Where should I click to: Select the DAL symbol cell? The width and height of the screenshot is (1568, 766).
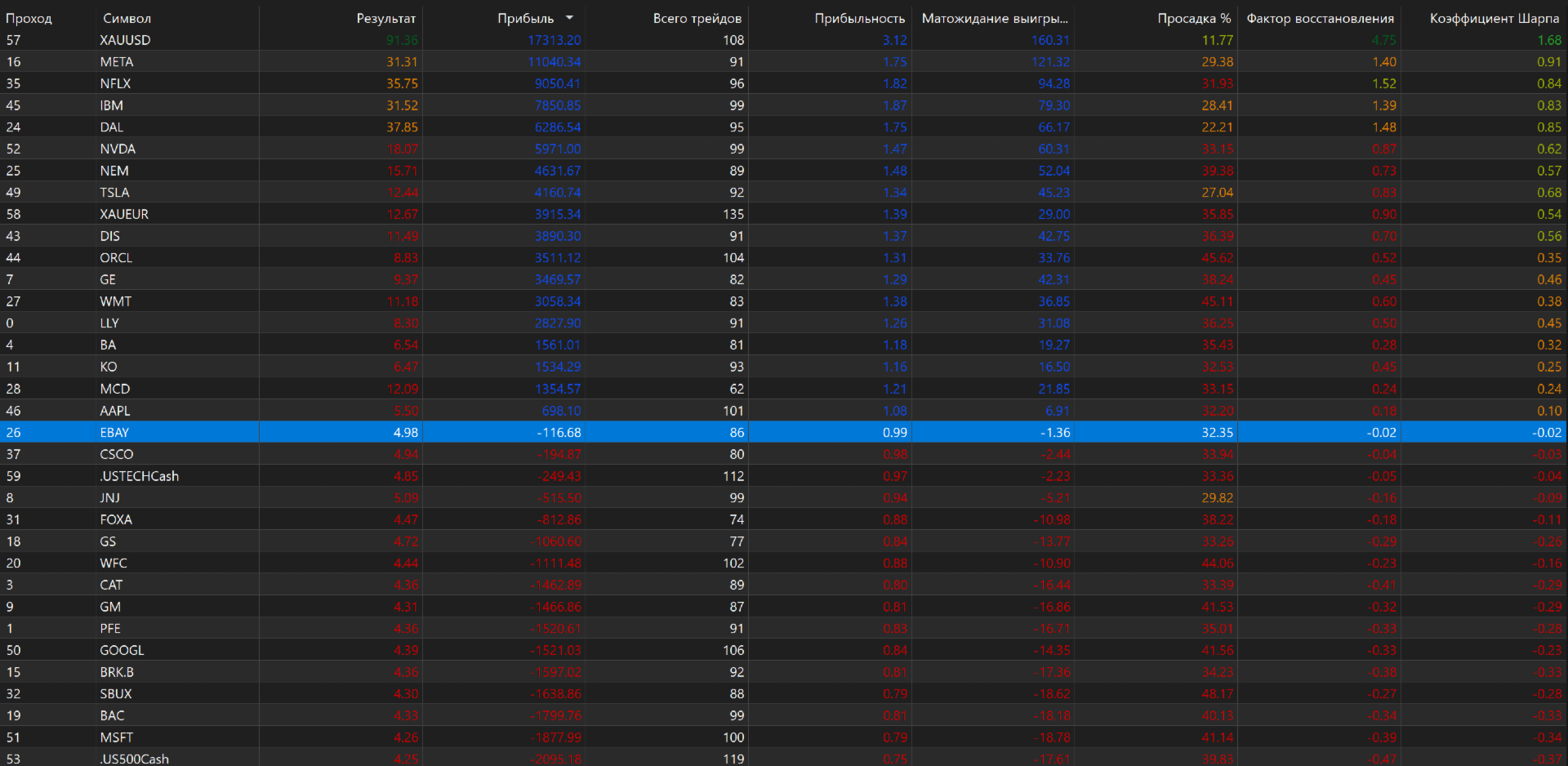[x=111, y=127]
